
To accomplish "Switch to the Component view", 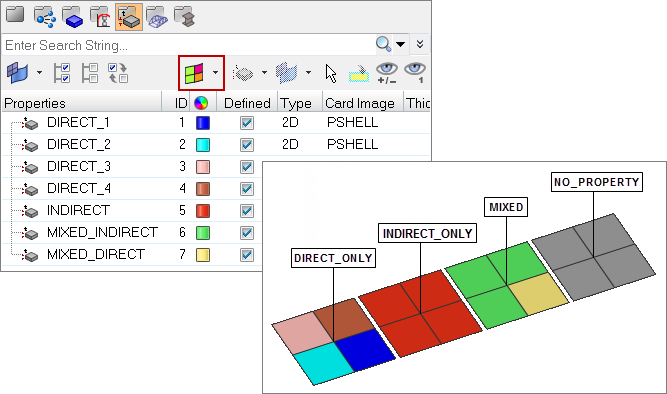I will pos(72,17).
